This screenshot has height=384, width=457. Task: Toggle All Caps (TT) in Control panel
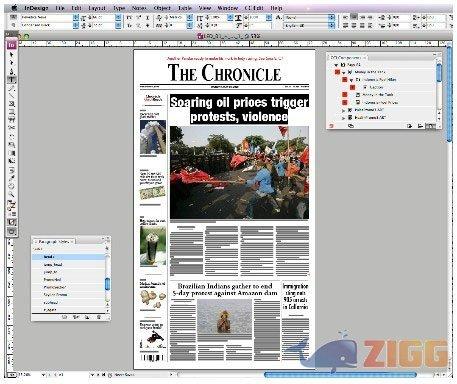pyautogui.click(x=129, y=17)
